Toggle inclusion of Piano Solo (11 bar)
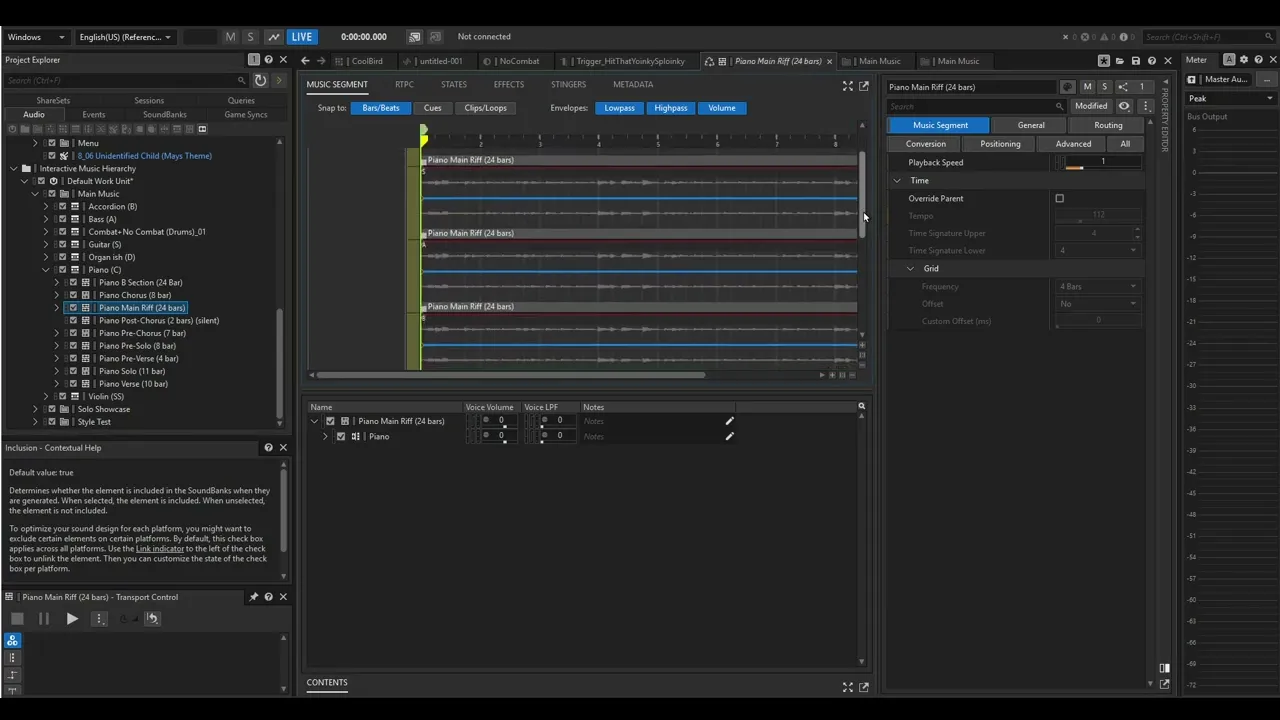The width and height of the screenshot is (1280, 720). [73, 371]
